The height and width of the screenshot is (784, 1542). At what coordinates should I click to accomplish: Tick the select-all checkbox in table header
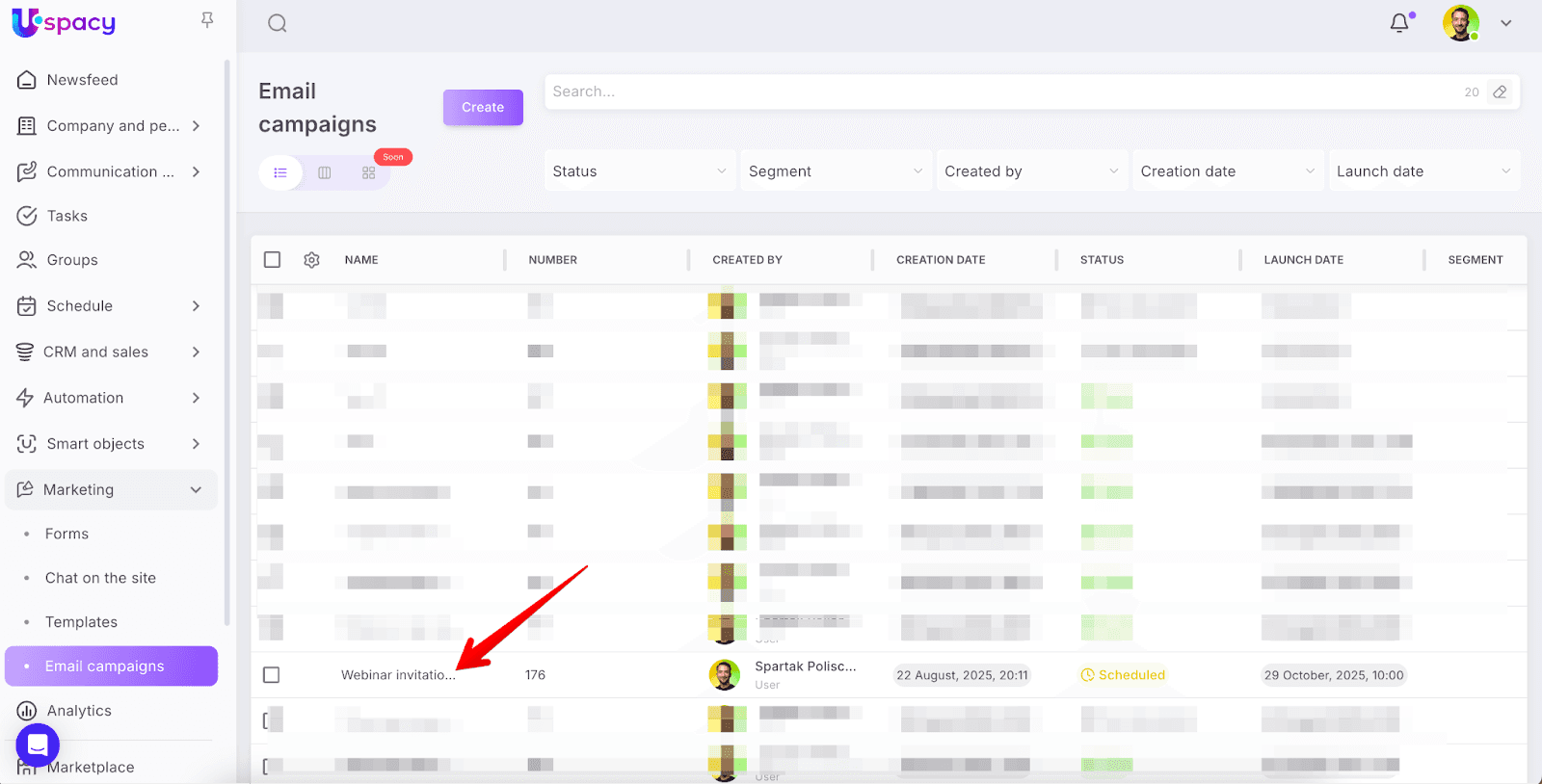coord(273,260)
